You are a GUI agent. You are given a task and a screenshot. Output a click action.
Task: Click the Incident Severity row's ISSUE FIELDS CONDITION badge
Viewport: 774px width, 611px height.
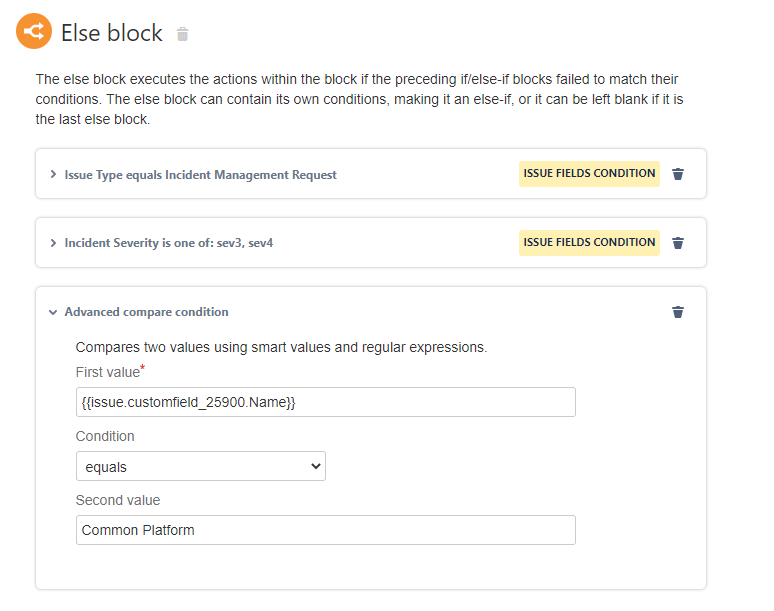(589, 241)
